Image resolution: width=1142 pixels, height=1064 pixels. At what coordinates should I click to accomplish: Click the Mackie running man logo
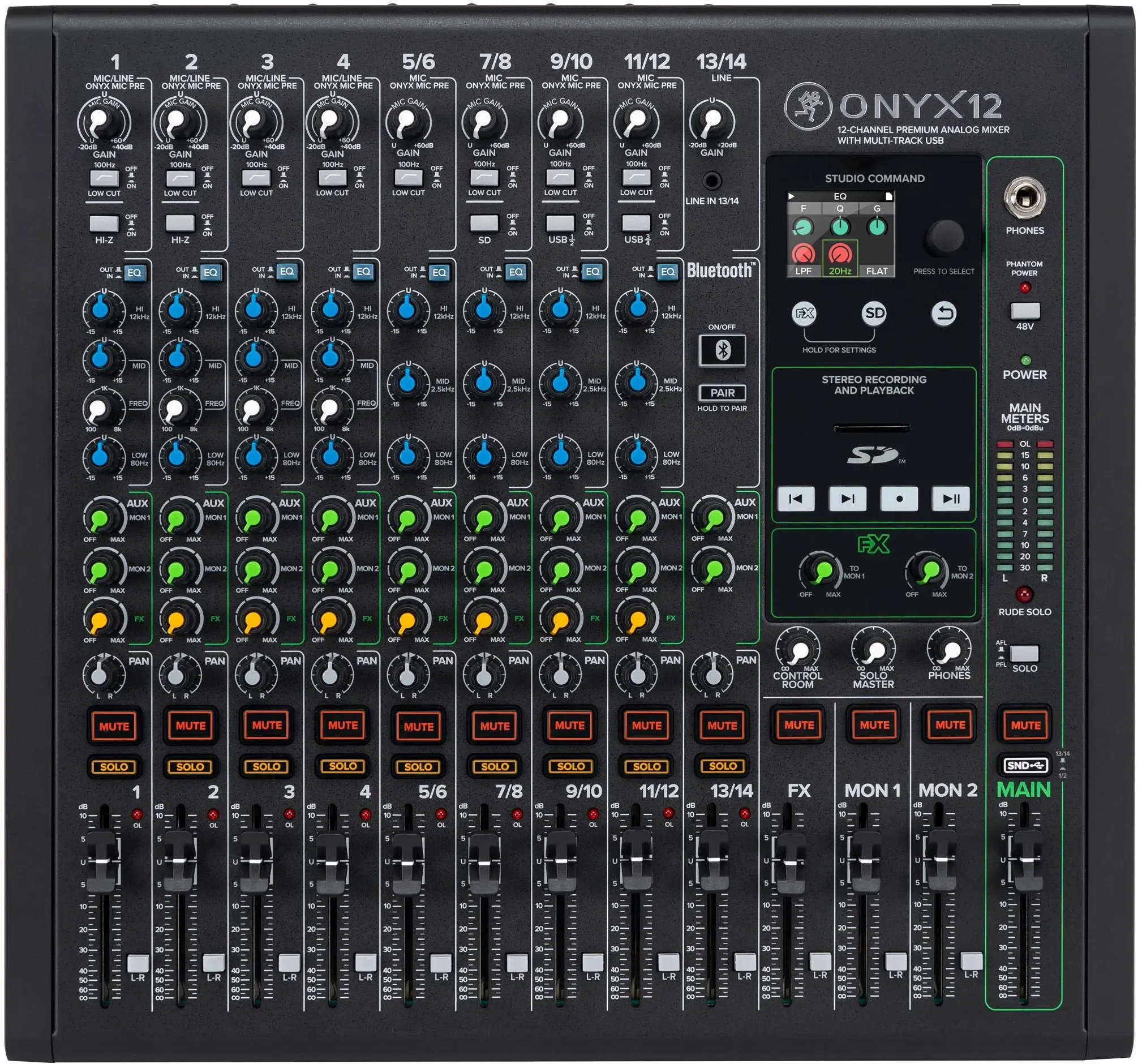pos(808,106)
